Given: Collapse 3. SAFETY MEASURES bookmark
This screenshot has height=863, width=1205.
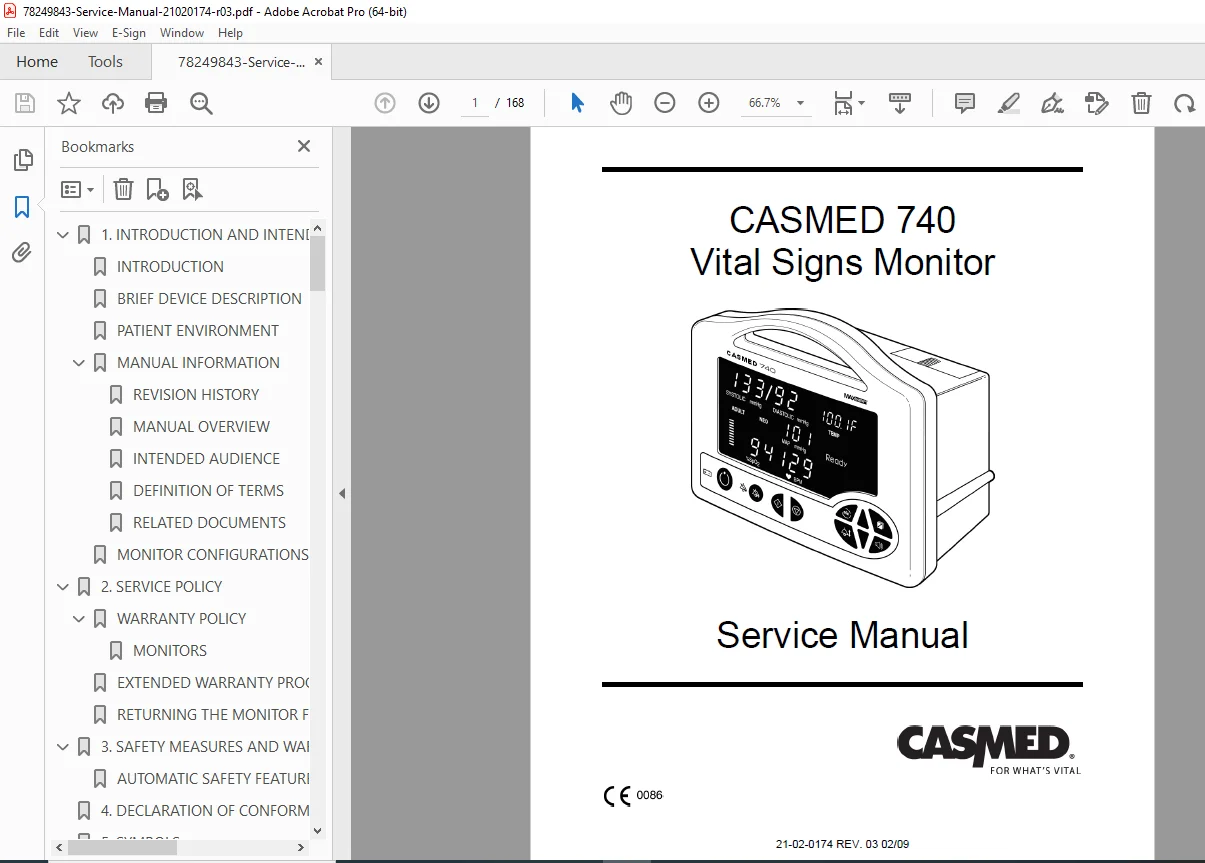Looking at the screenshot, I should pos(63,747).
